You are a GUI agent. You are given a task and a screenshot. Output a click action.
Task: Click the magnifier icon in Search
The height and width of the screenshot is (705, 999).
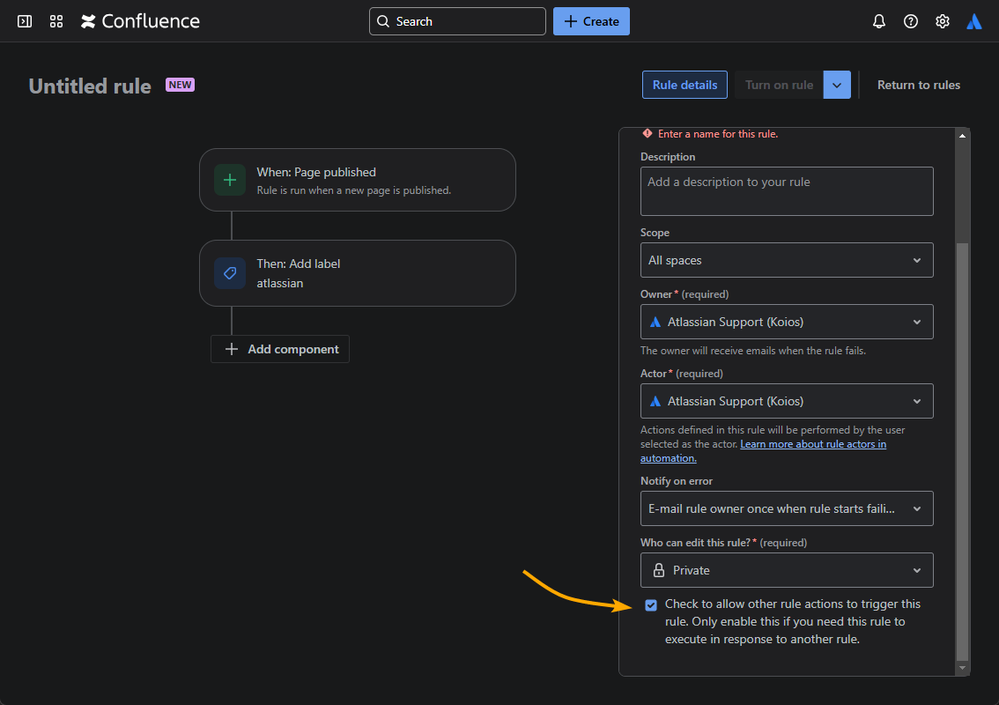(x=383, y=22)
